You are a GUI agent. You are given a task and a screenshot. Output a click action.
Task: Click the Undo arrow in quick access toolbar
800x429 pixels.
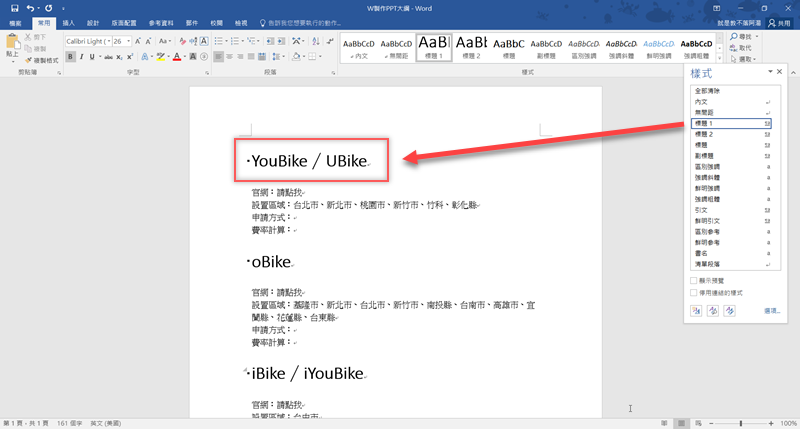tap(32, 8)
